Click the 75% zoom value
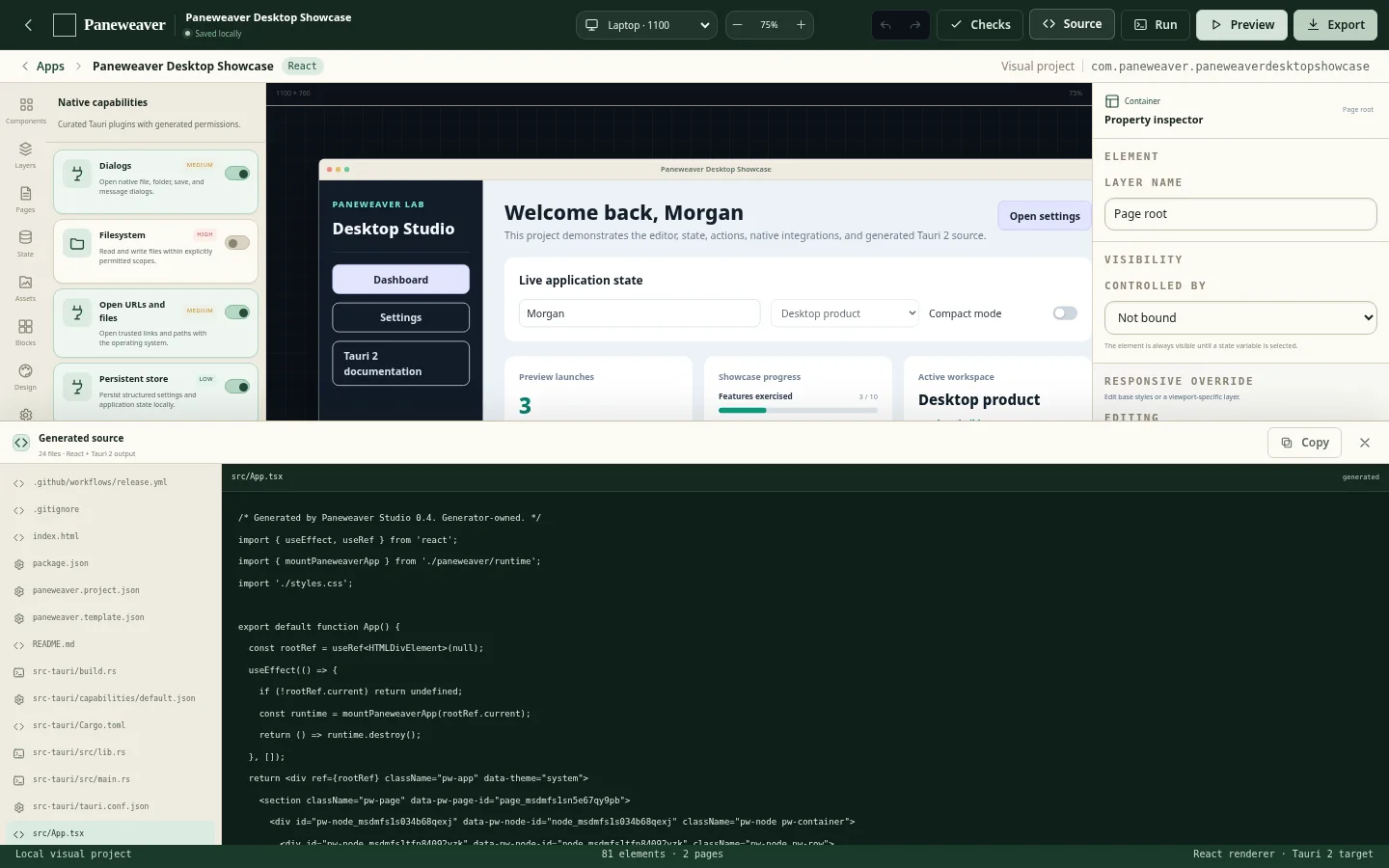 (769, 25)
